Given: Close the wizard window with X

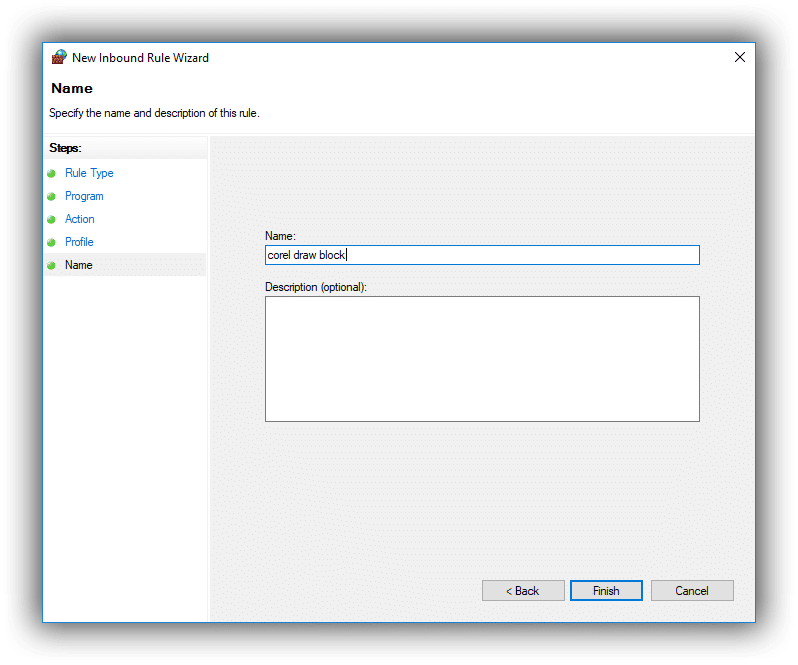Looking at the screenshot, I should coord(739,57).
